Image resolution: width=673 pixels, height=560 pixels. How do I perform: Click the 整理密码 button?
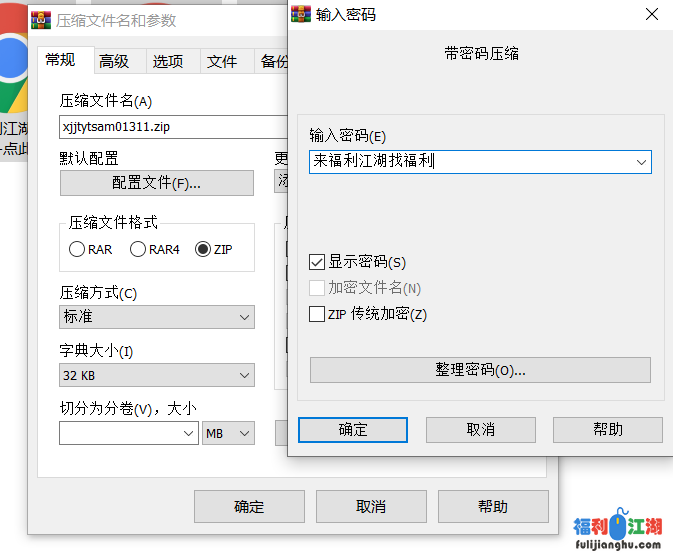pos(480,369)
